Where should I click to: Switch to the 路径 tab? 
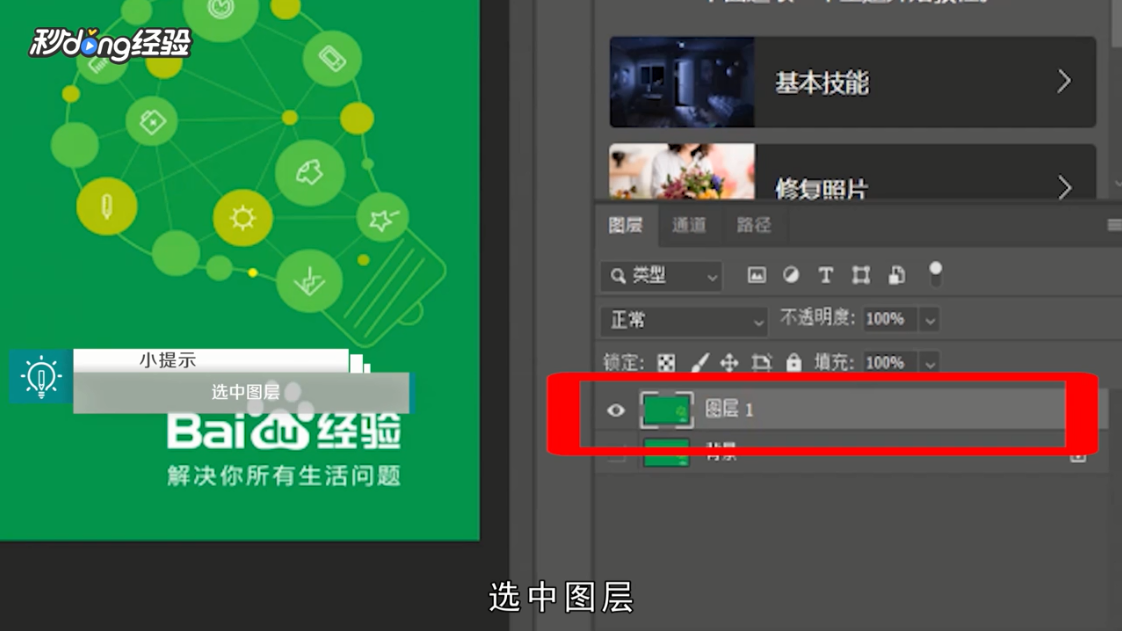click(x=754, y=225)
